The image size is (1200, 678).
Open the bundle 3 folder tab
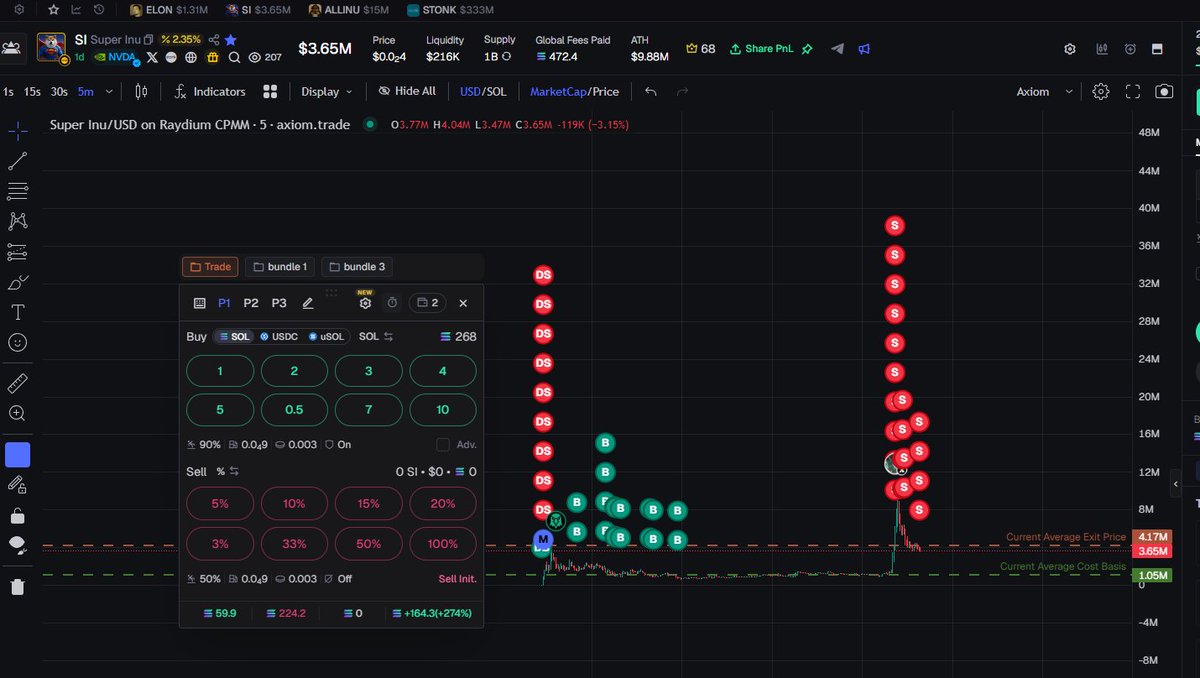pos(356,267)
